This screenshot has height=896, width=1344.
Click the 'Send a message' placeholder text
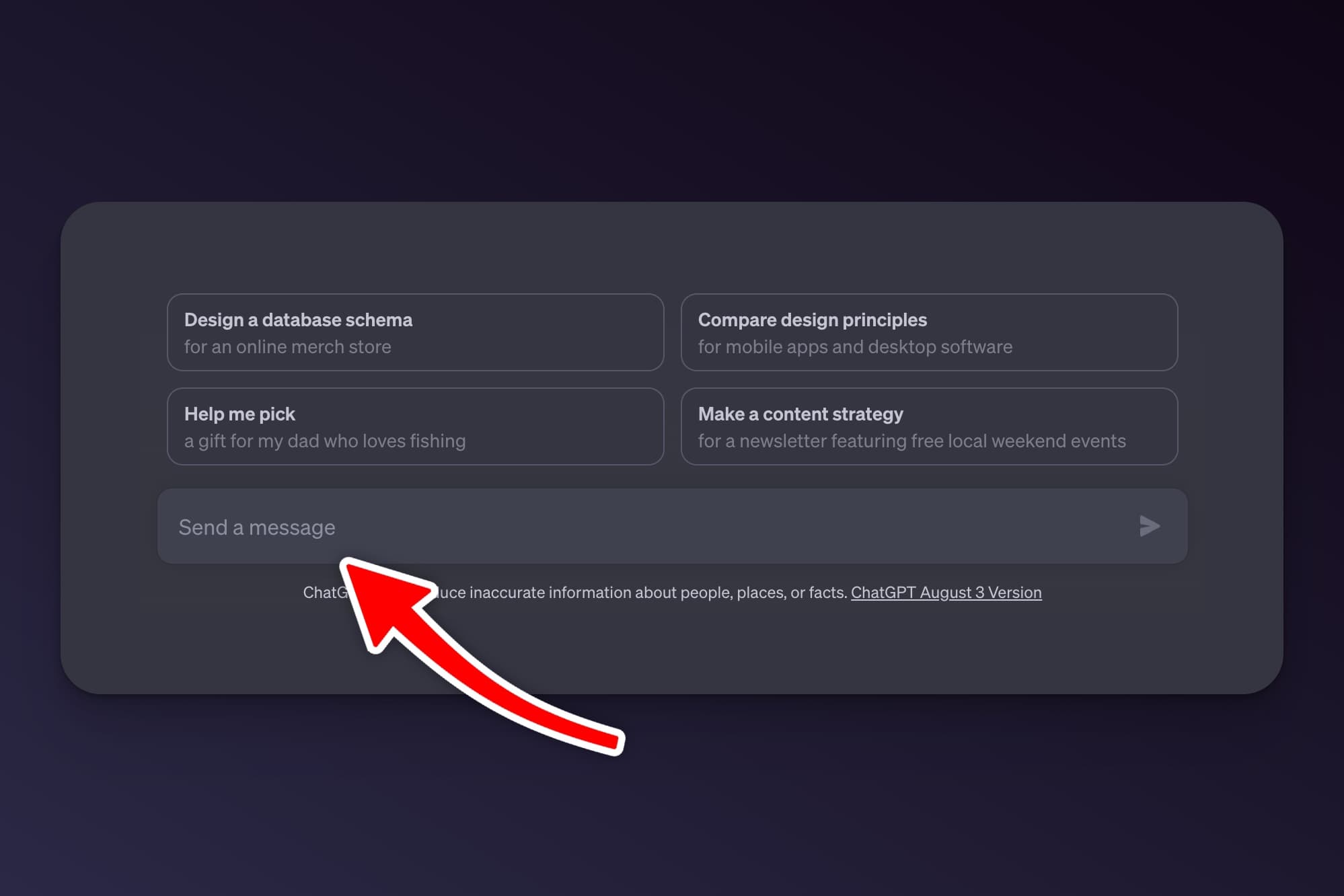pyautogui.click(x=257, y=527)
